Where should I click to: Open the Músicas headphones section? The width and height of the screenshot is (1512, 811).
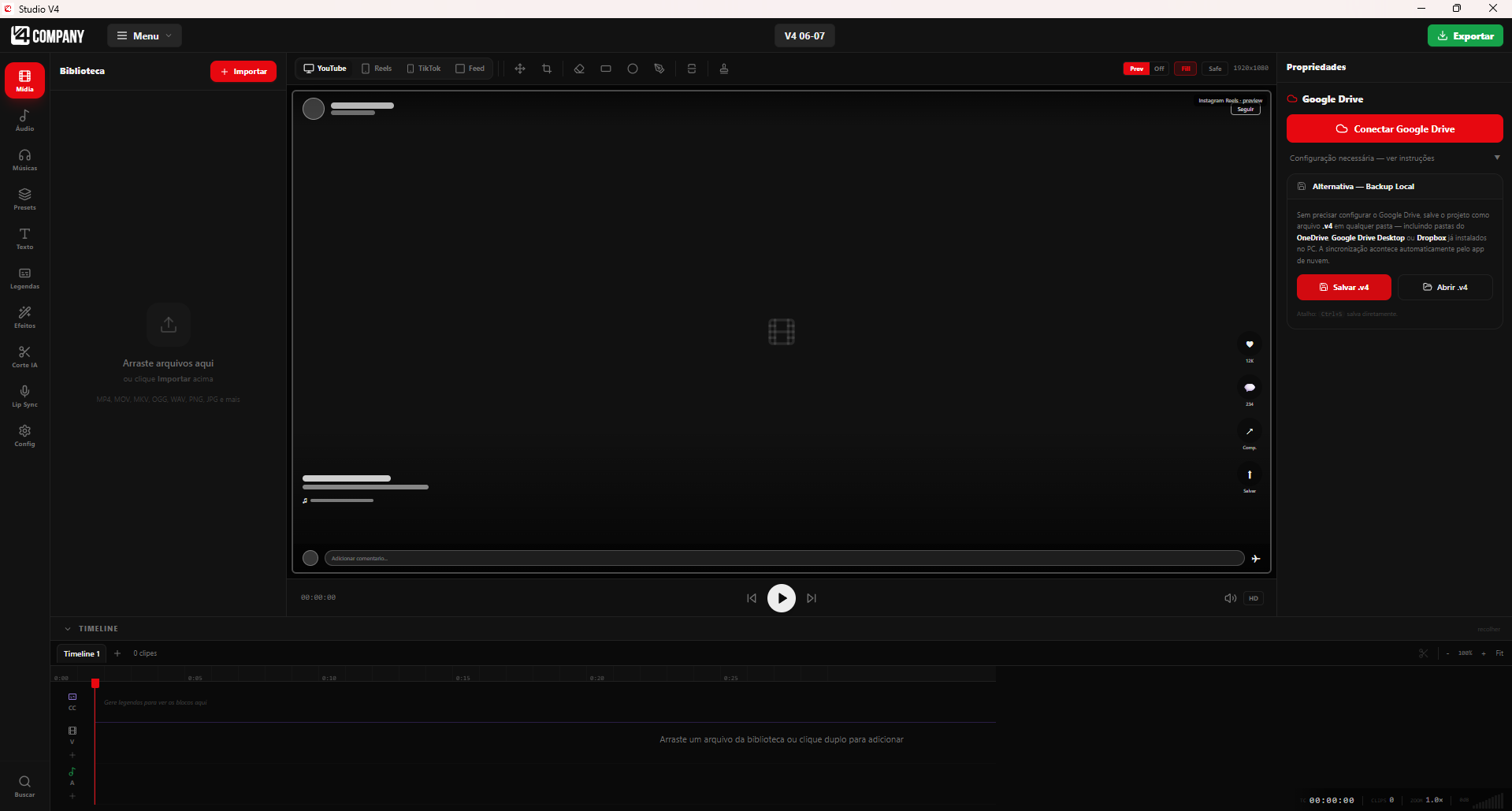pyautogui.click(x=24, y=159)
